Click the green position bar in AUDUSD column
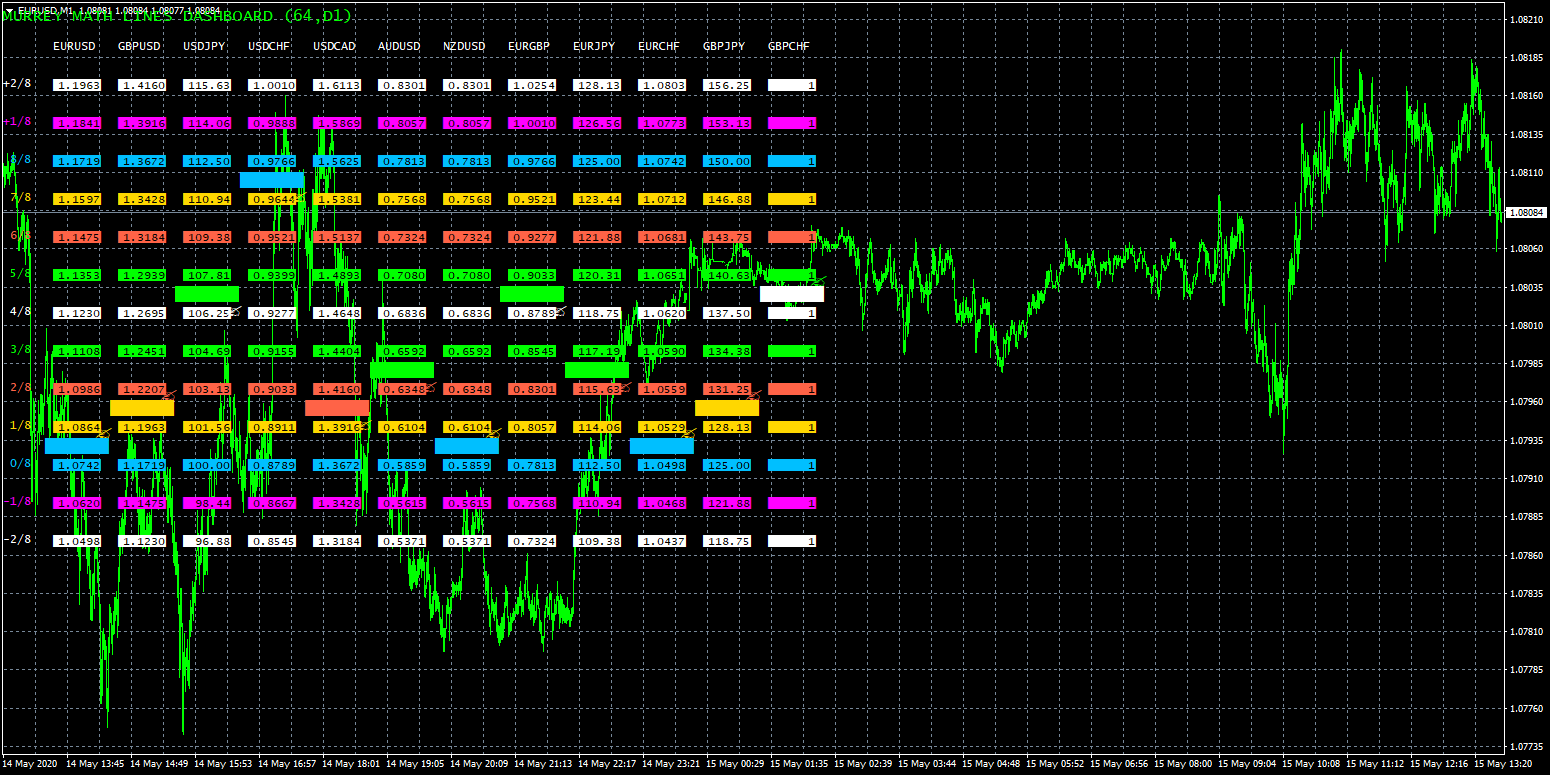 (402, 370)
